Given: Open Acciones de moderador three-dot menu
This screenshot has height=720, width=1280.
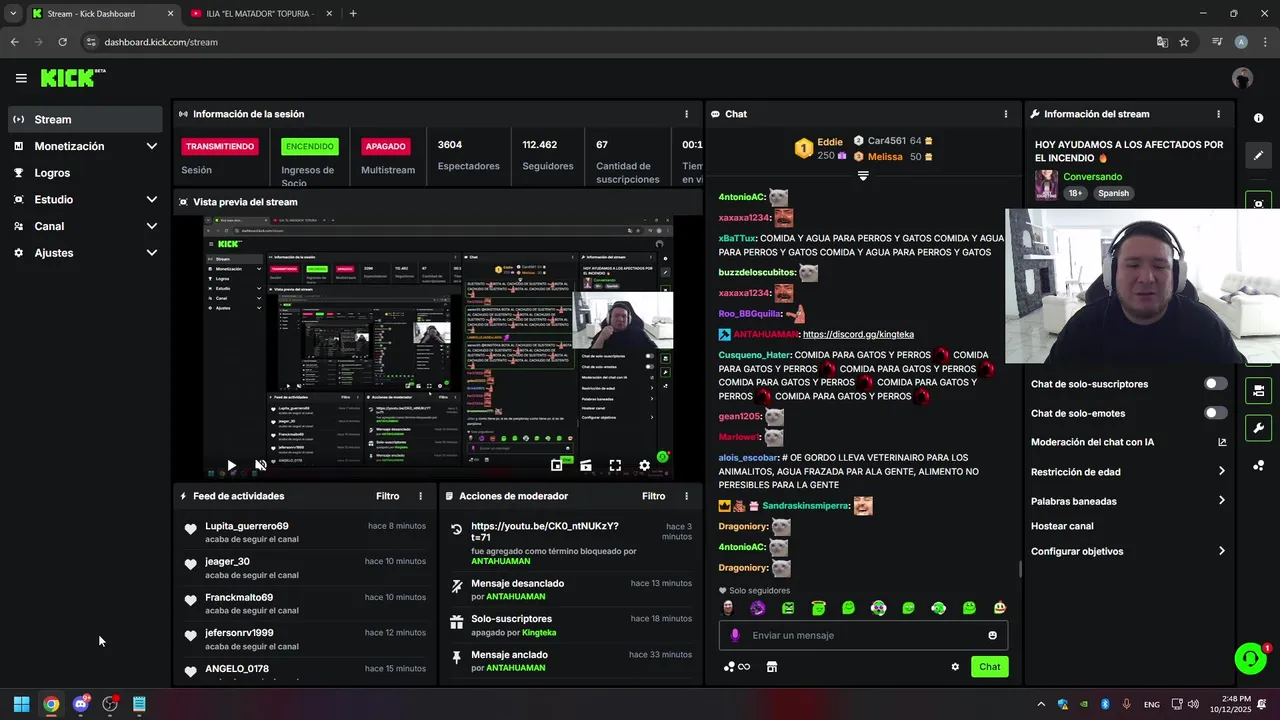Looking at the screenshot, I should 686,496.
